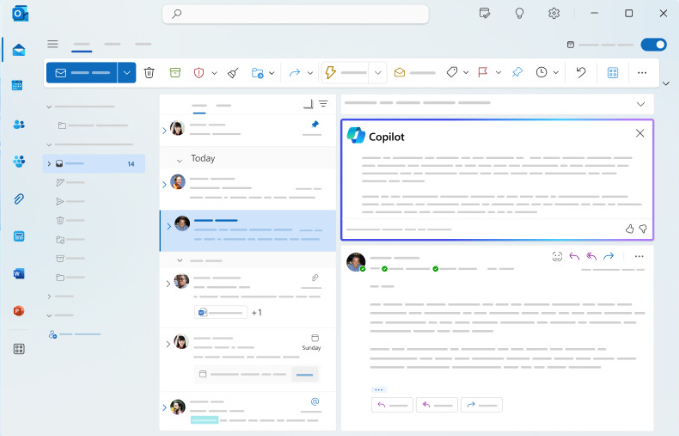Viewport: 679px width, 436px height.
Task: Open the Files attachments paperclip in sidebar
Action: click(19, 199)
